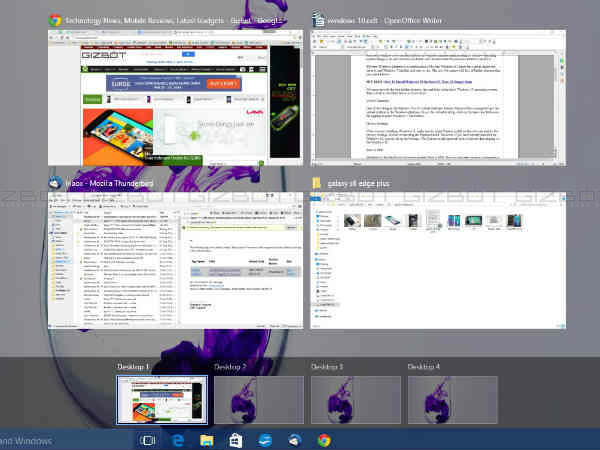Click the Technology News Google Chrome window title
The height and width of the screenshot is (450, 600).
click(176, 21)
